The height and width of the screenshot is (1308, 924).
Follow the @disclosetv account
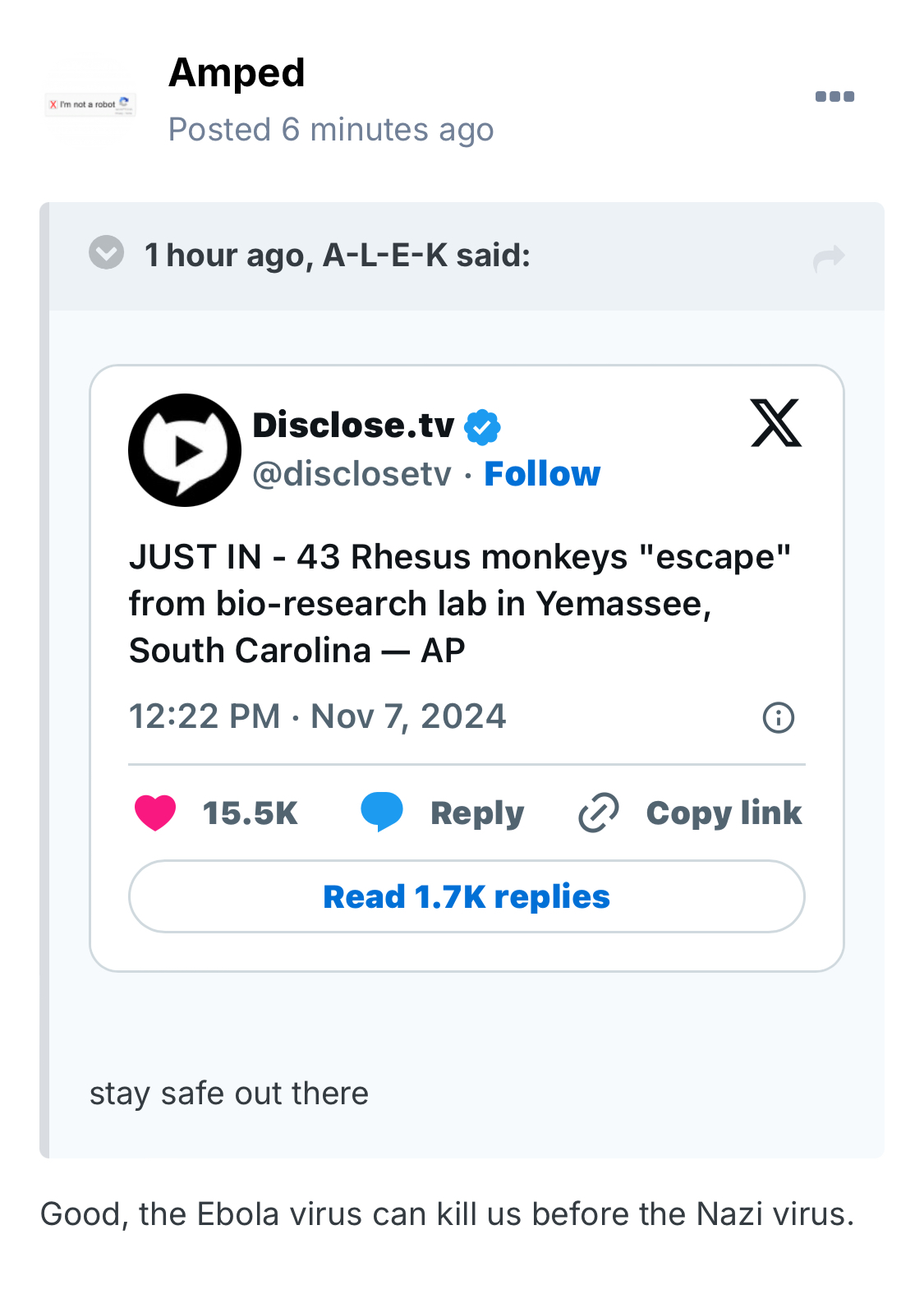point(542,474)
